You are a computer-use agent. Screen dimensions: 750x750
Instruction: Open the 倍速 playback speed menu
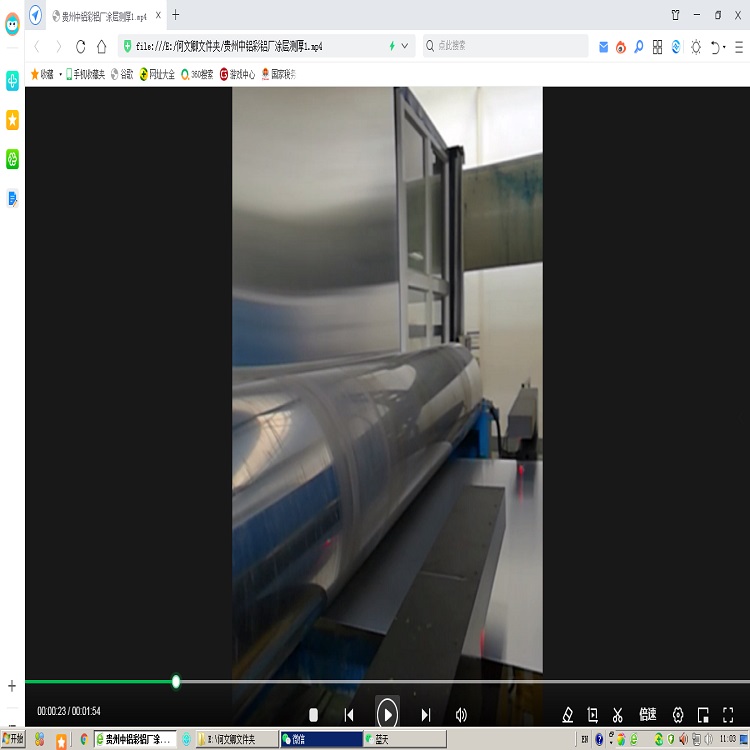[648, 715]
